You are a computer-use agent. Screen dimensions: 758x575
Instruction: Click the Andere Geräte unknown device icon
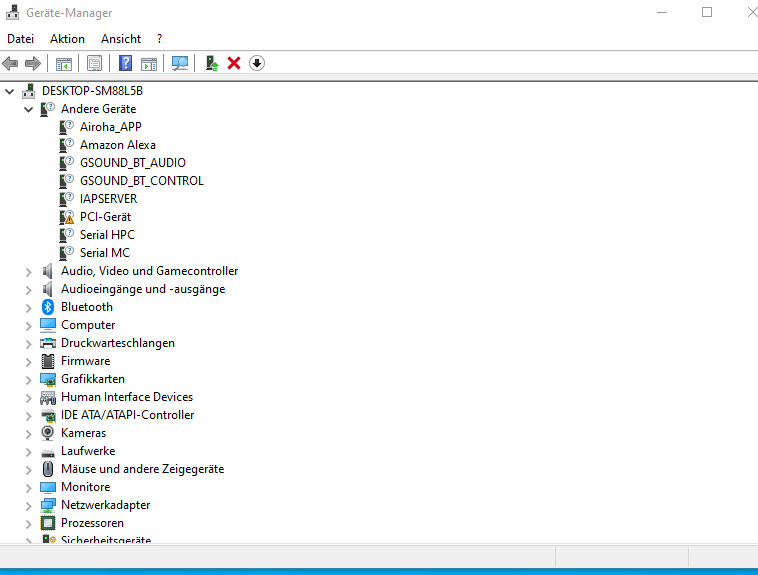(x=47, y=109)
